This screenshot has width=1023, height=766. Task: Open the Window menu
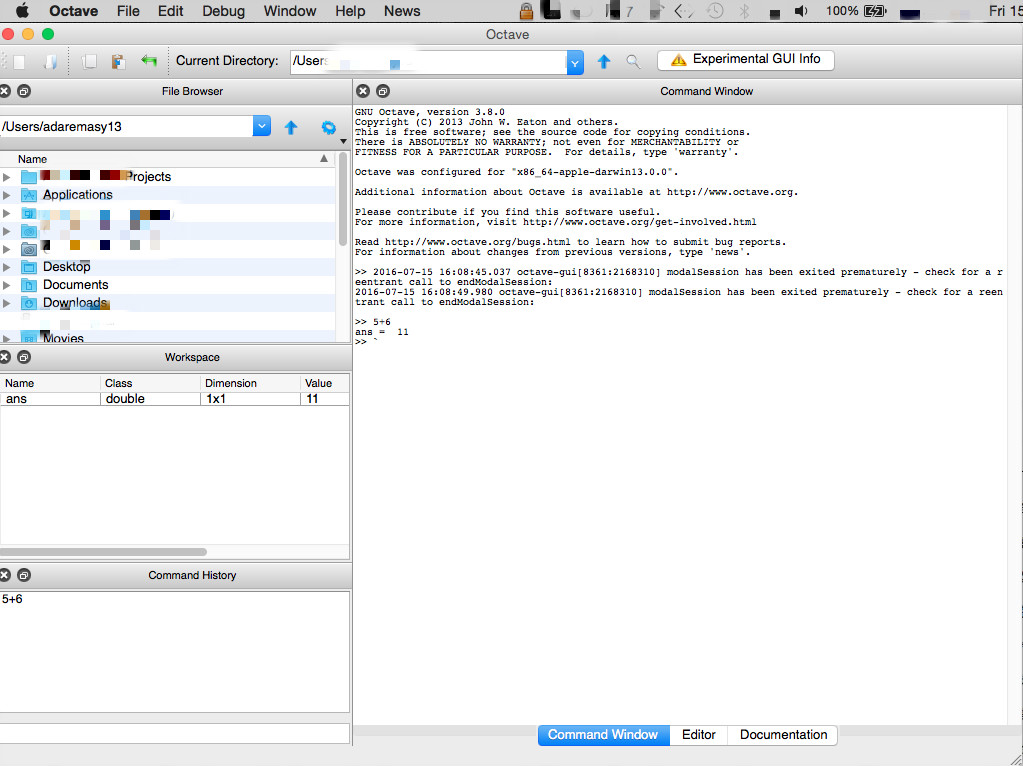click(x=290, y=11)
